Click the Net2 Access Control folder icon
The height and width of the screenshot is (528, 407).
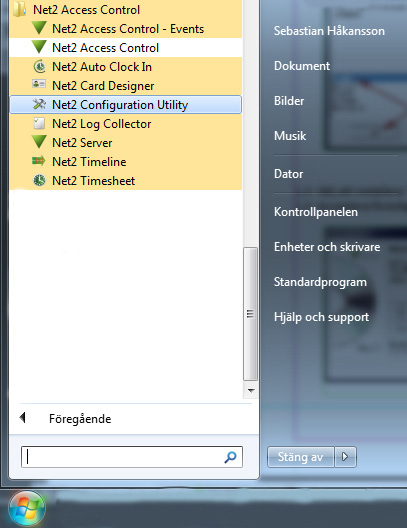pos(19,9)
